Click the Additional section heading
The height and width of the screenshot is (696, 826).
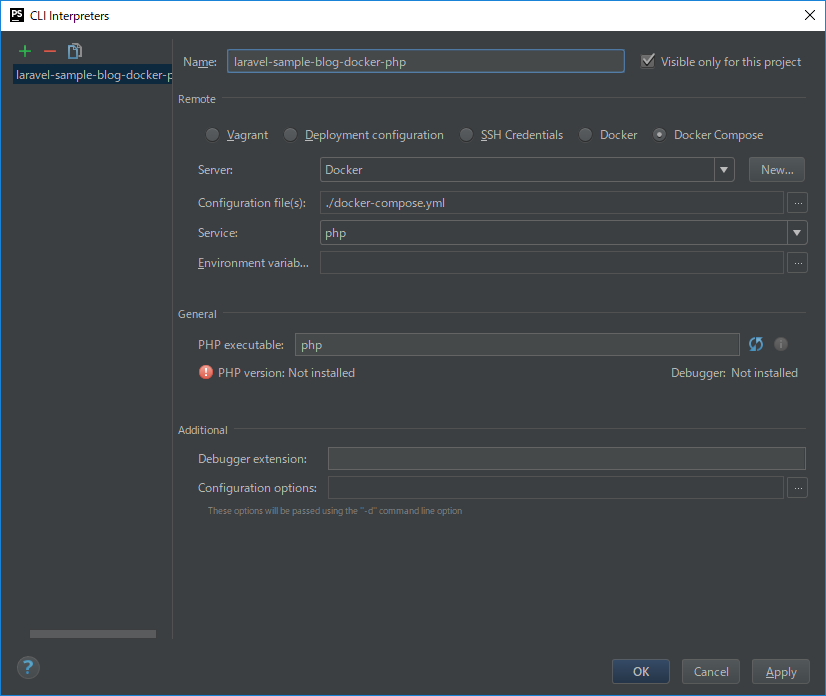point(203,430)
